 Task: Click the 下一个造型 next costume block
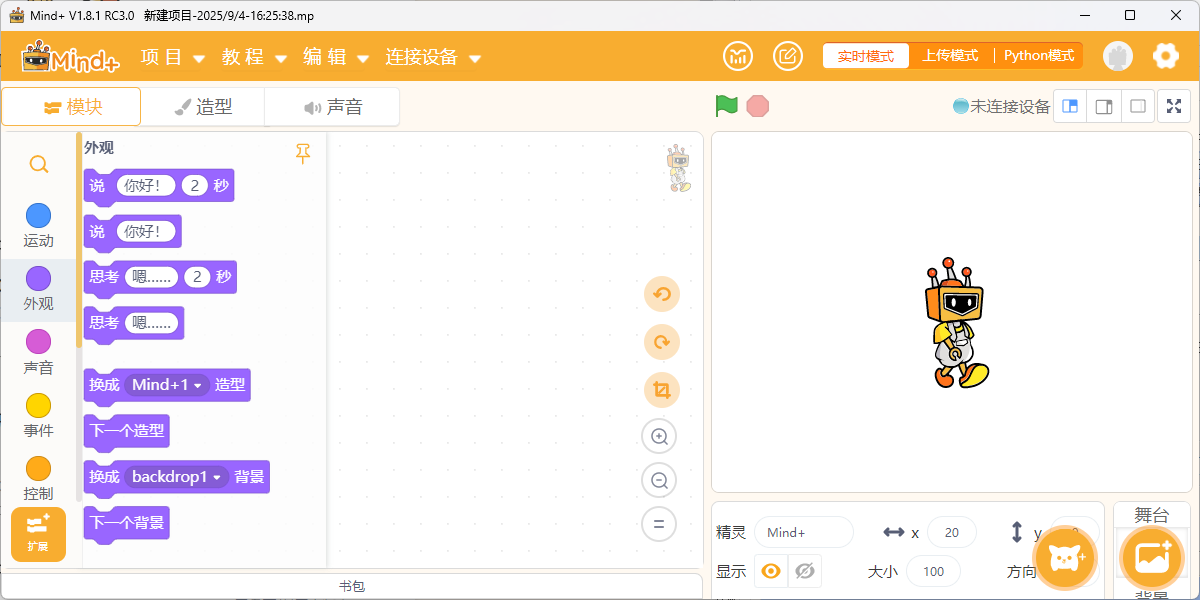click(x=127, y=431)
